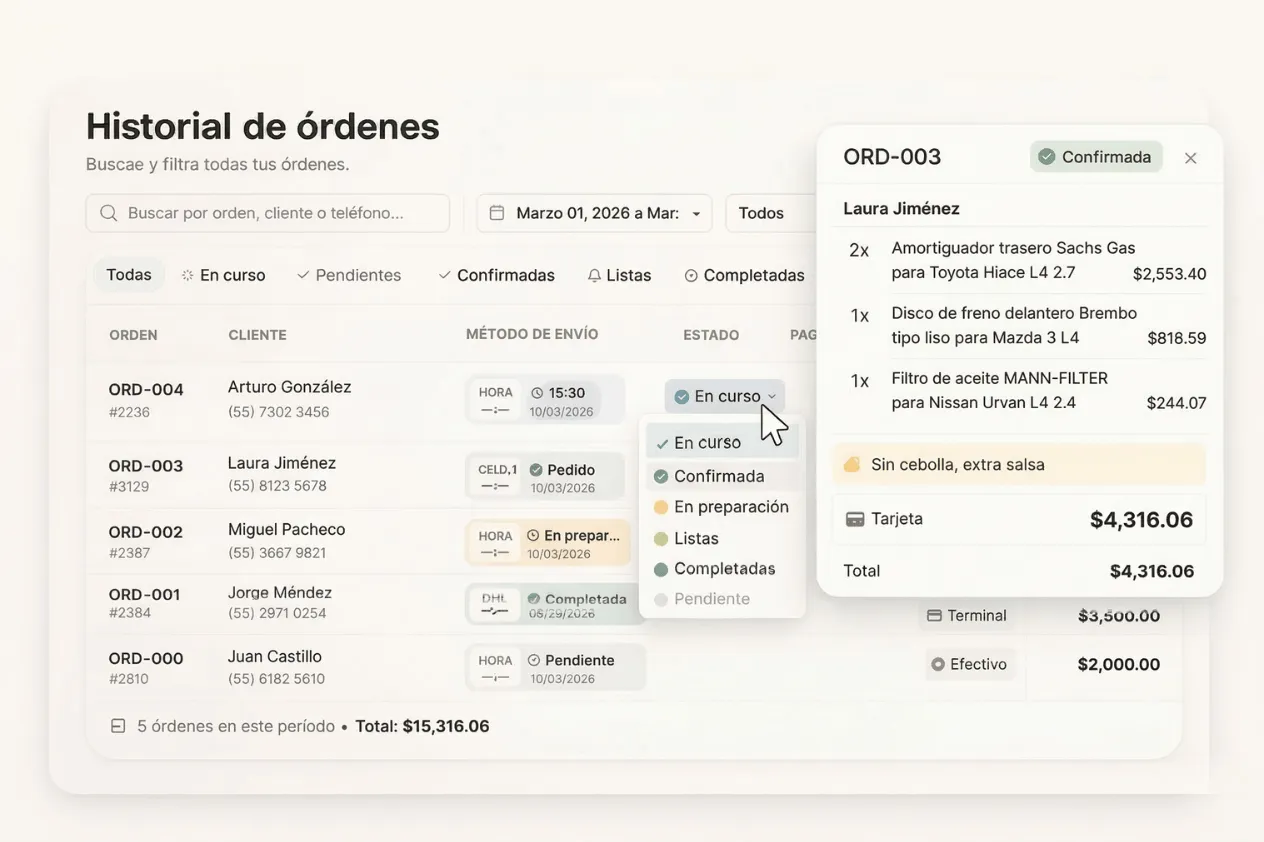Screen dimensions: 1264x842
Task: Check the En curso option in status menu
Action: 708,441
